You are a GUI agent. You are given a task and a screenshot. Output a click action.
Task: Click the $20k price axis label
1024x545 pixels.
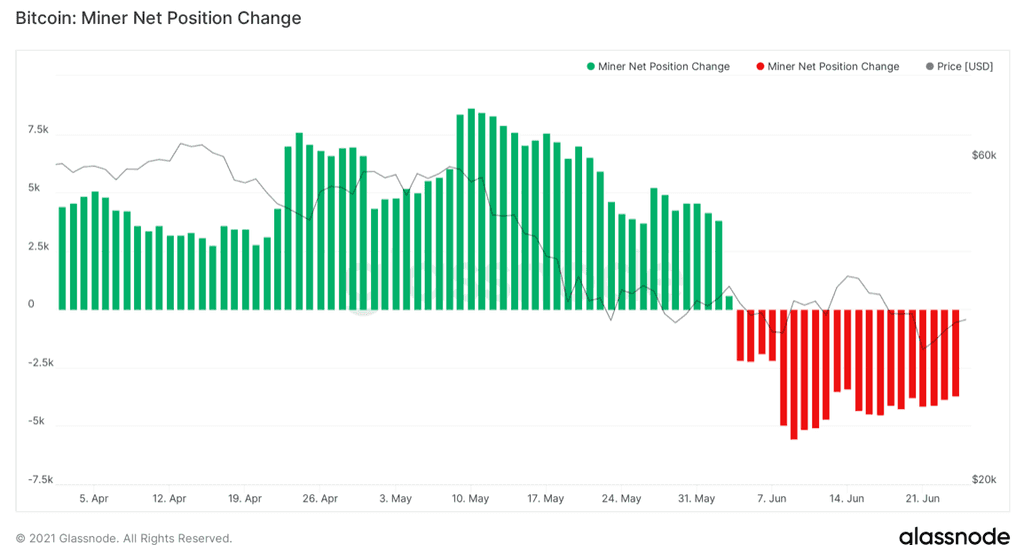coord(984,479)
